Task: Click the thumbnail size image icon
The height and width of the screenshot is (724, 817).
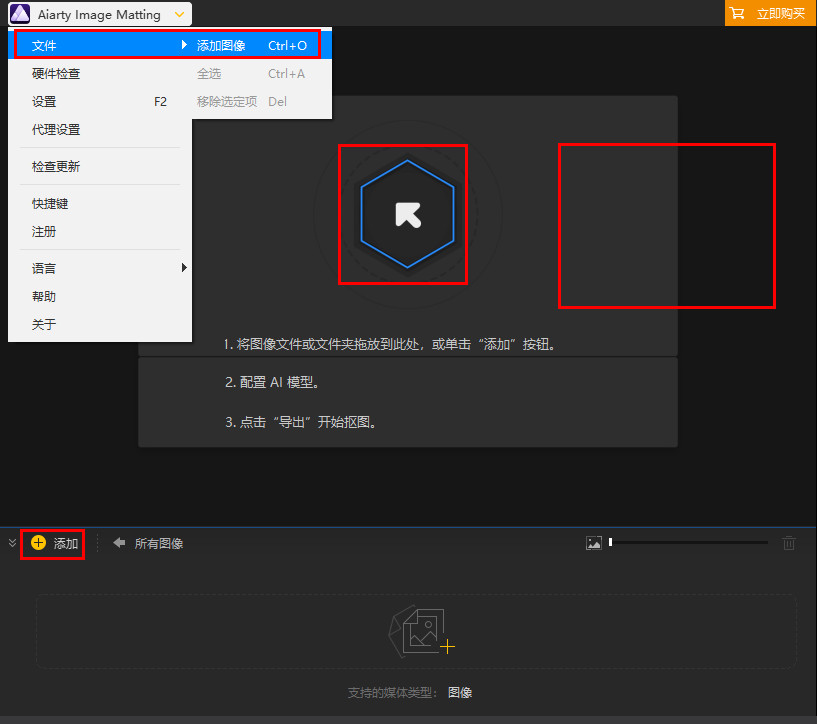Action: point(594,542)
